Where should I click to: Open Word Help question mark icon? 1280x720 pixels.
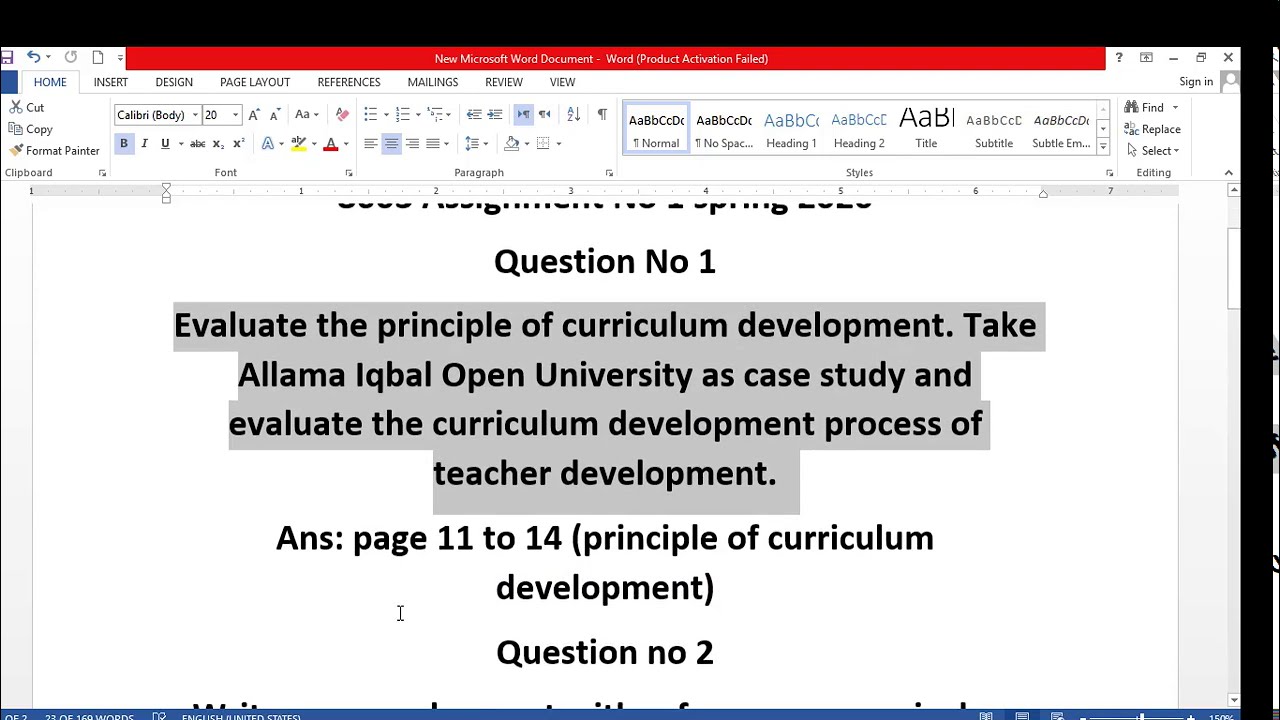[1119, 58]
